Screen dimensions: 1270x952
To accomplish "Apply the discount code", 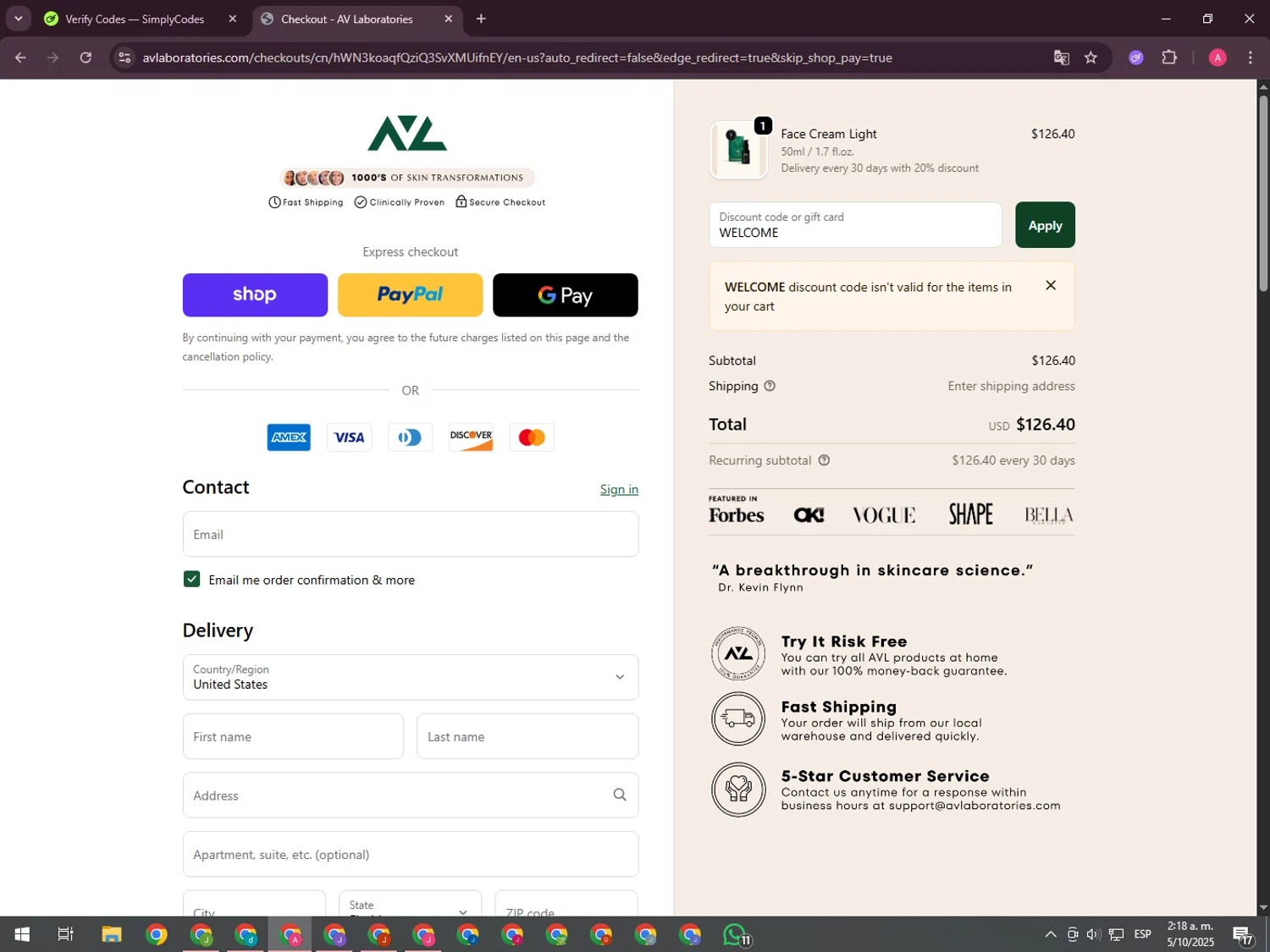I will [1045, 225].
